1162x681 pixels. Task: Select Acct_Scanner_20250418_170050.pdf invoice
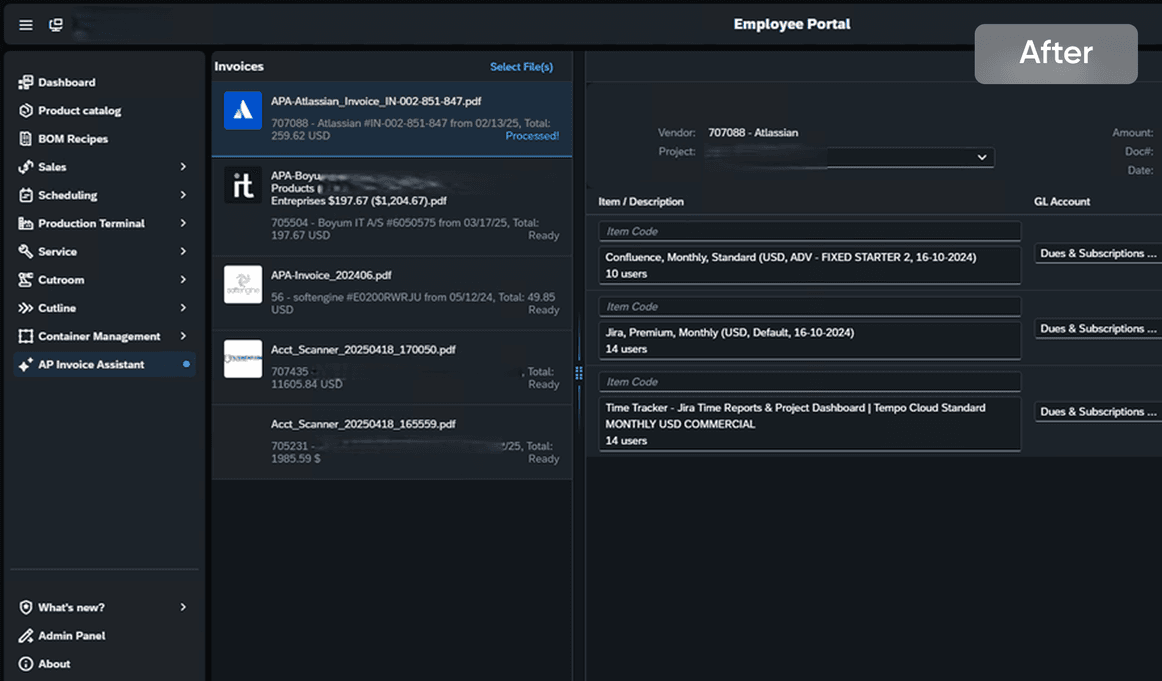pyautogui.click(x=392, y=367)
